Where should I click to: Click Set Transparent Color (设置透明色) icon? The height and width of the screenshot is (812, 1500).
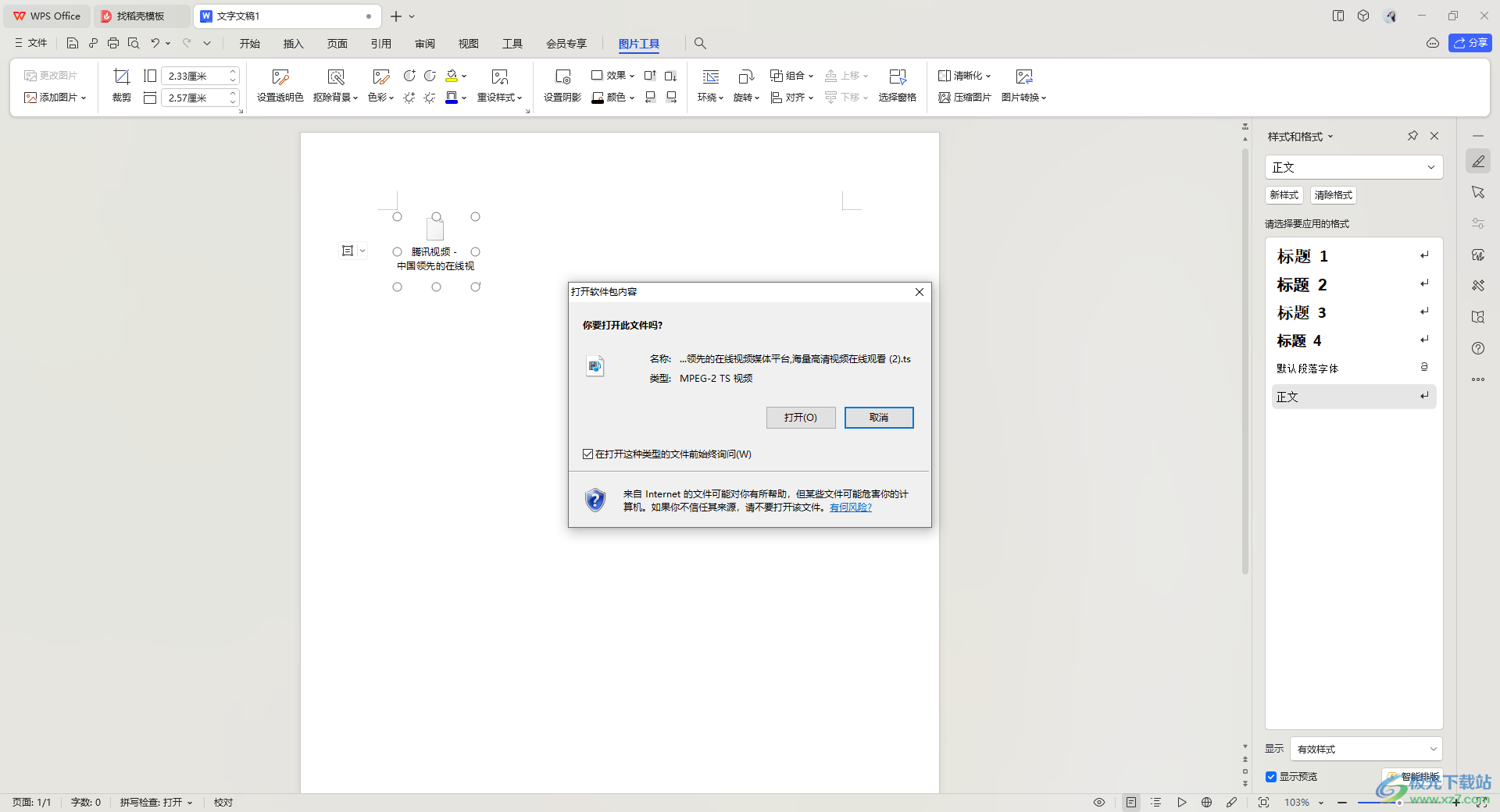point(280,77)
